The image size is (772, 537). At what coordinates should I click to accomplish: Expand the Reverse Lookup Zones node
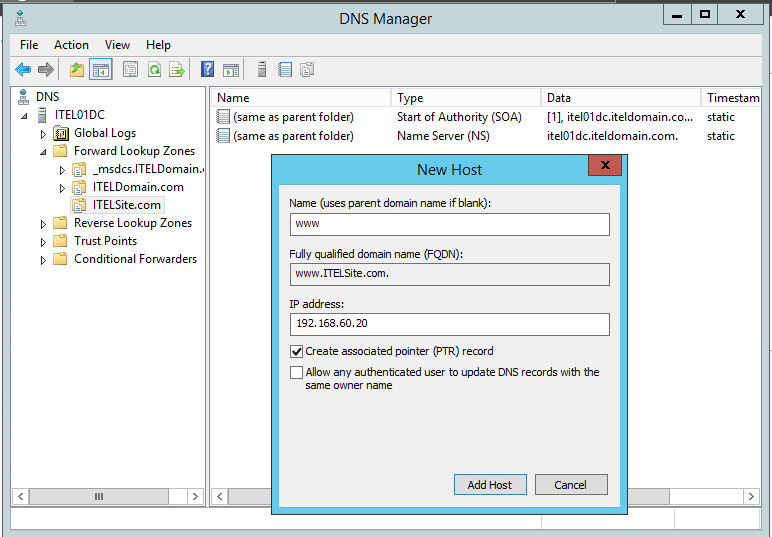pos(43,224)
